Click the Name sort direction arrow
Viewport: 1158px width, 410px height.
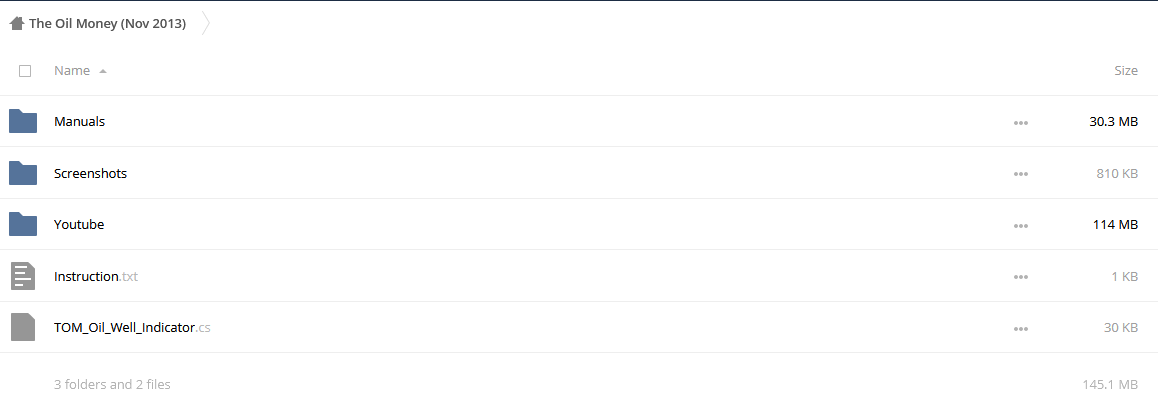pyautogui.click(x=103, y=72)
